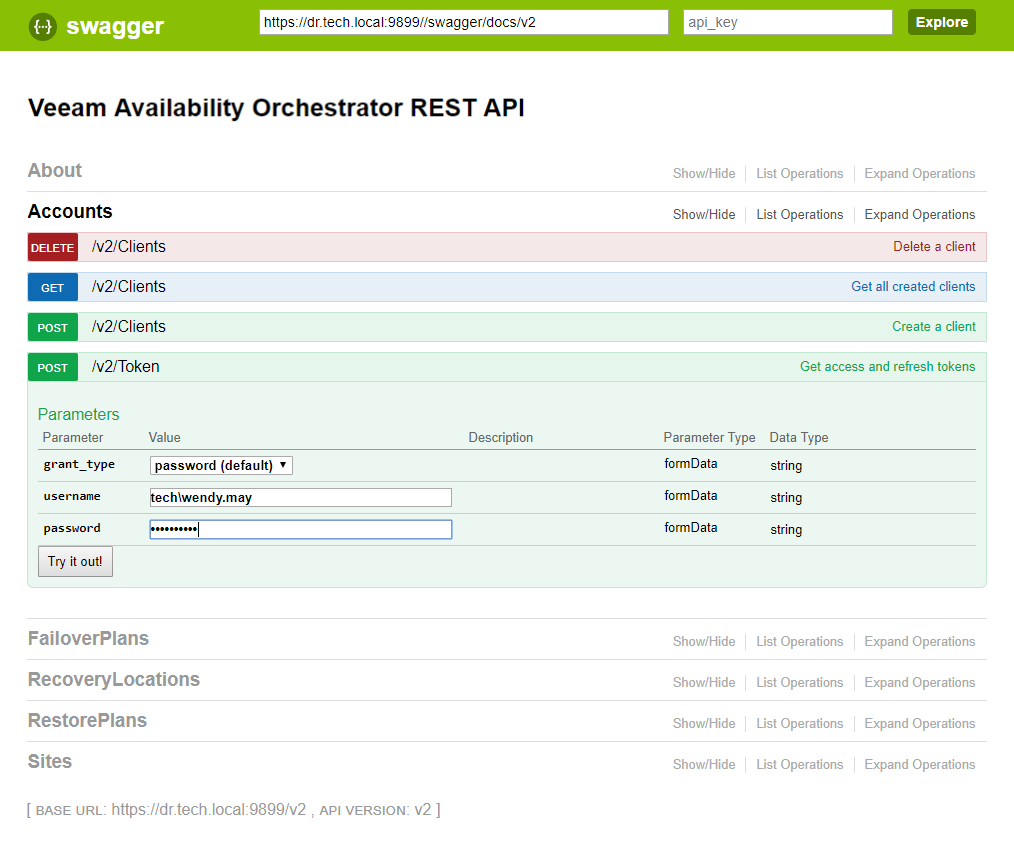1014x855 pixels.
Task: Focus the swagger docs URL field
Action: click(x=464, y=22)
